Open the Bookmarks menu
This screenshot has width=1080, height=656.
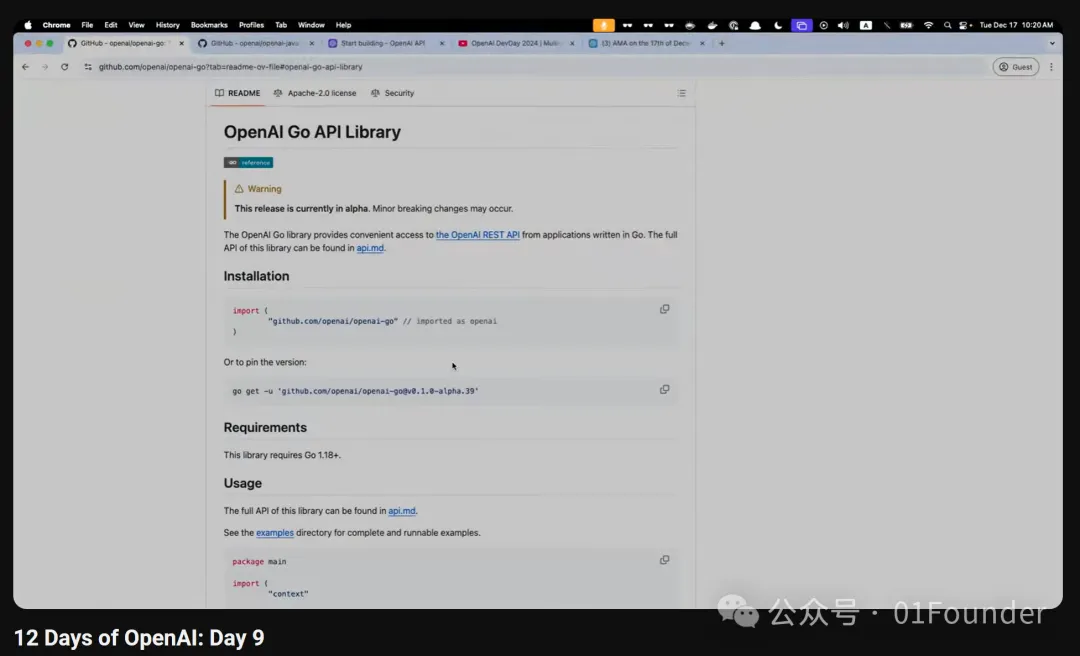click(209, 25)
